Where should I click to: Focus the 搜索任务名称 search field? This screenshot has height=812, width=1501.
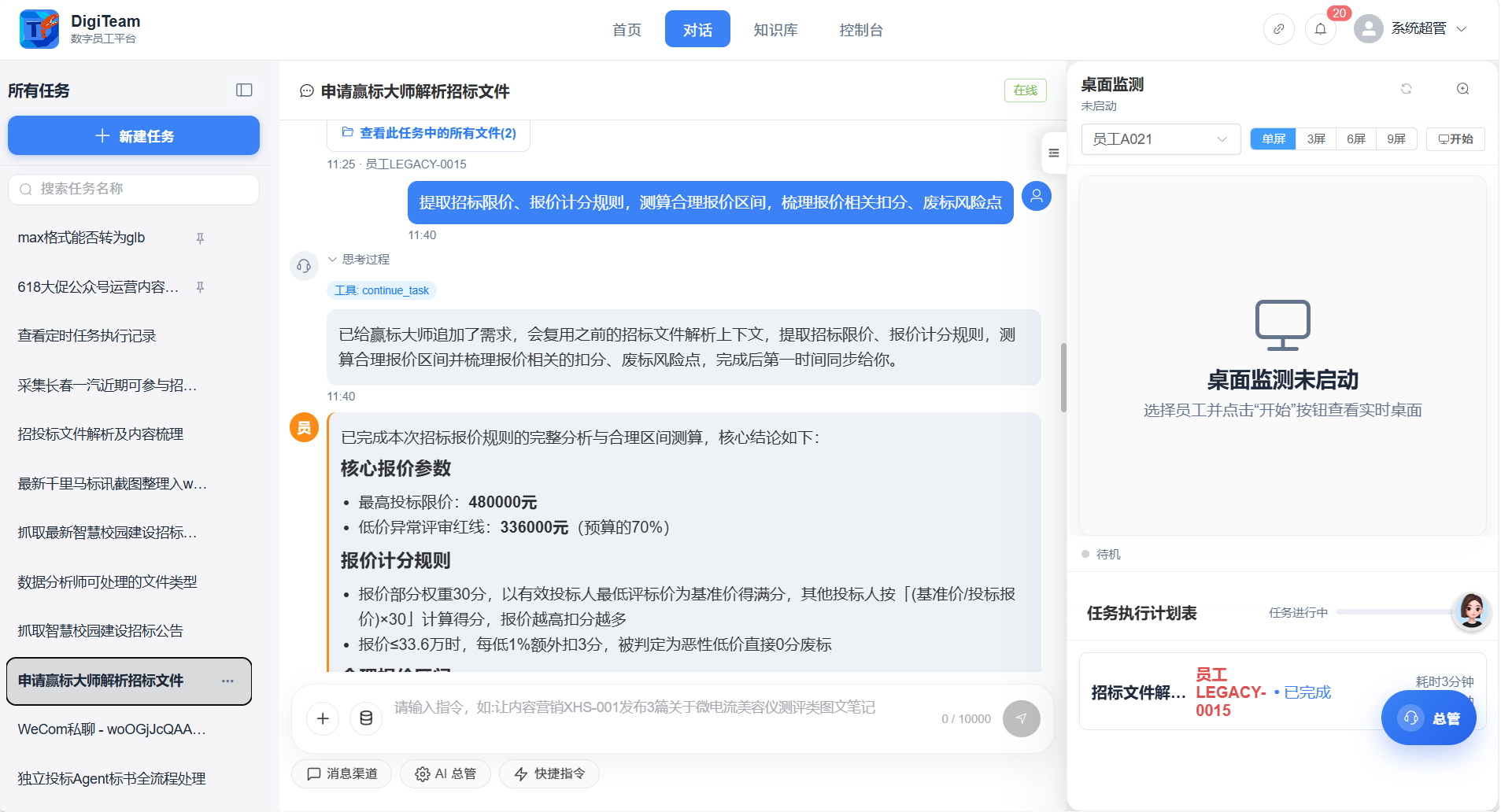point(134,190)
